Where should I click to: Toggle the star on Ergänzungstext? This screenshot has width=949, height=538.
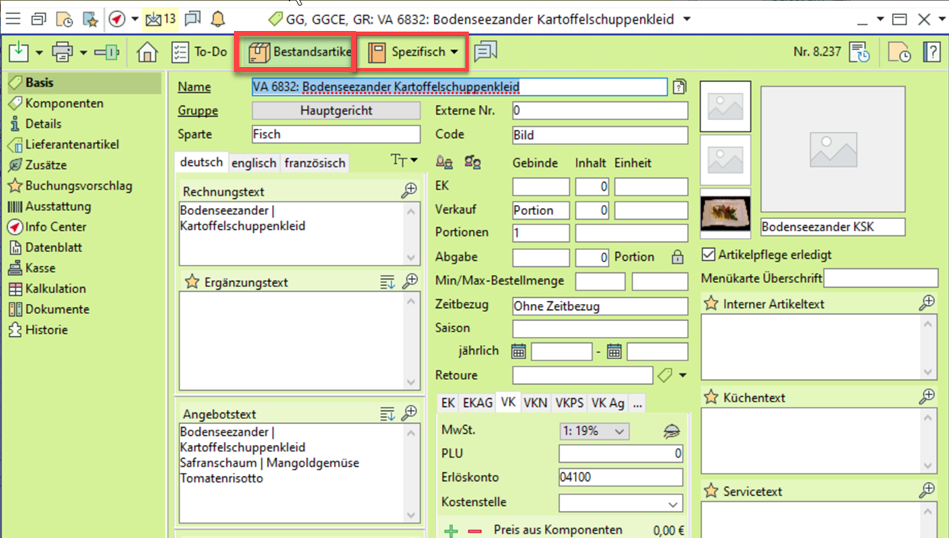(x=192, y=282)
